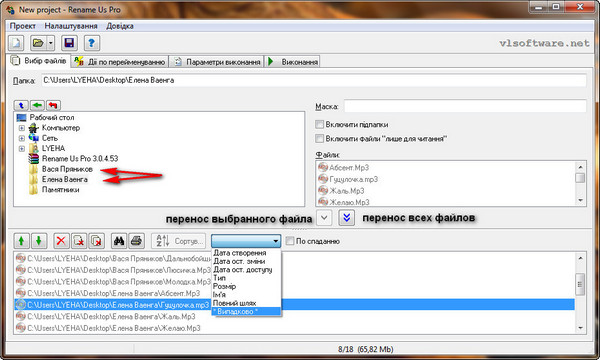Viewport: 600px width, 360px height.
Task: Choose Ім'я sort option
Action: click(x=246, y=295)
